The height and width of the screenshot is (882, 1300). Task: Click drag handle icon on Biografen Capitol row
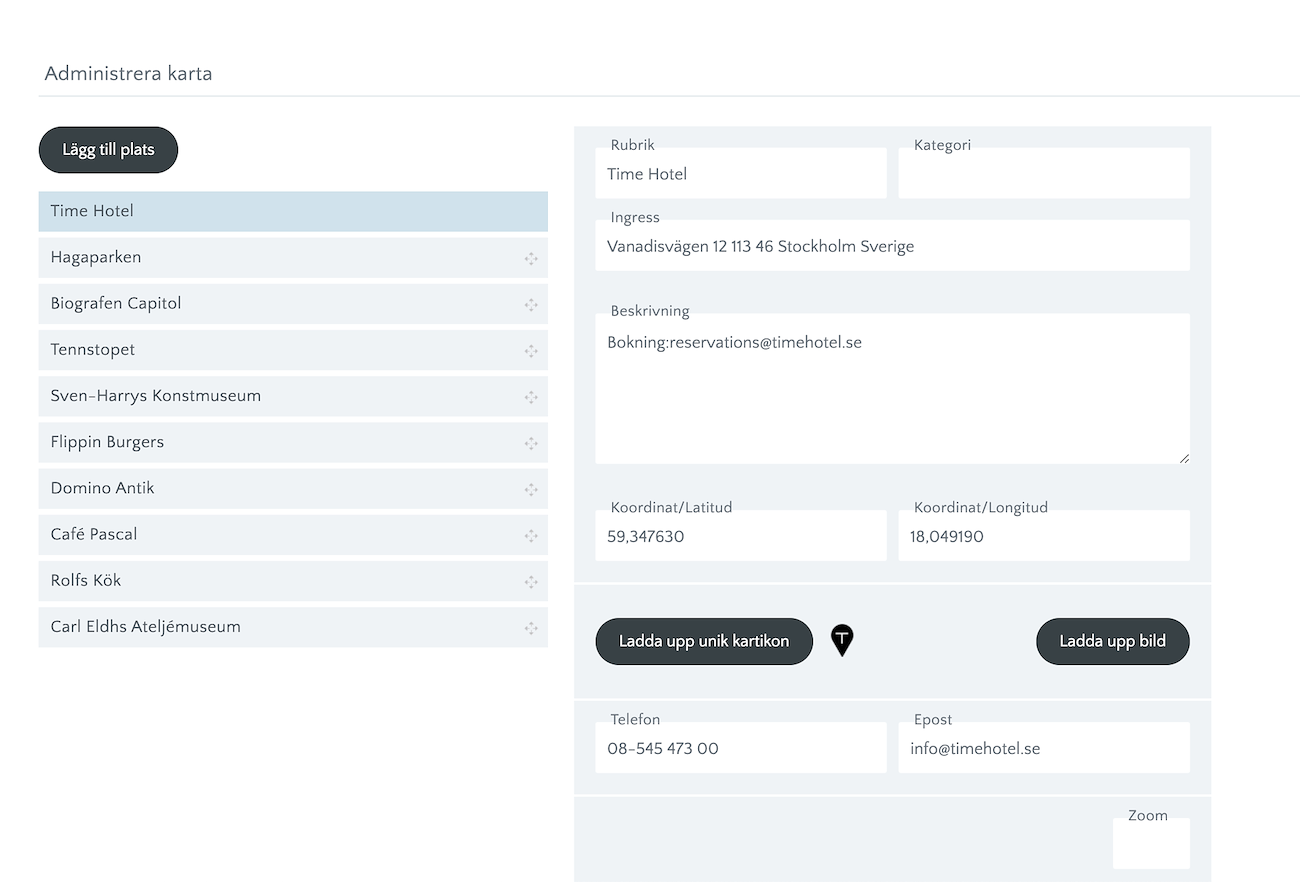tap(531, 305)
